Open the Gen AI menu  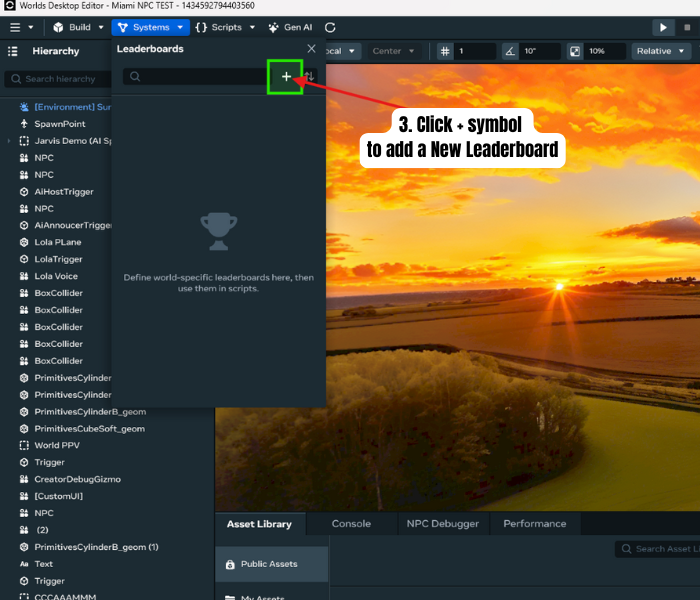289,27
